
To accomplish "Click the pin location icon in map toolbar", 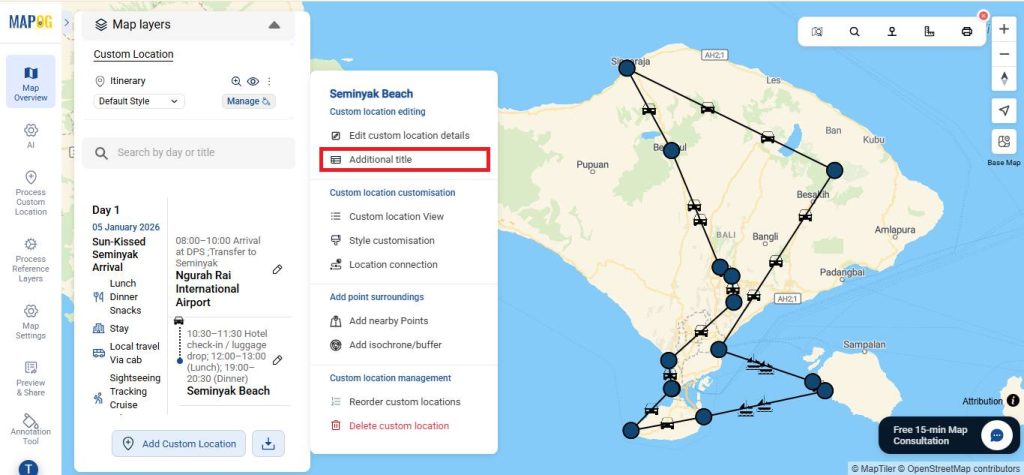I will [x=891, y=31].
